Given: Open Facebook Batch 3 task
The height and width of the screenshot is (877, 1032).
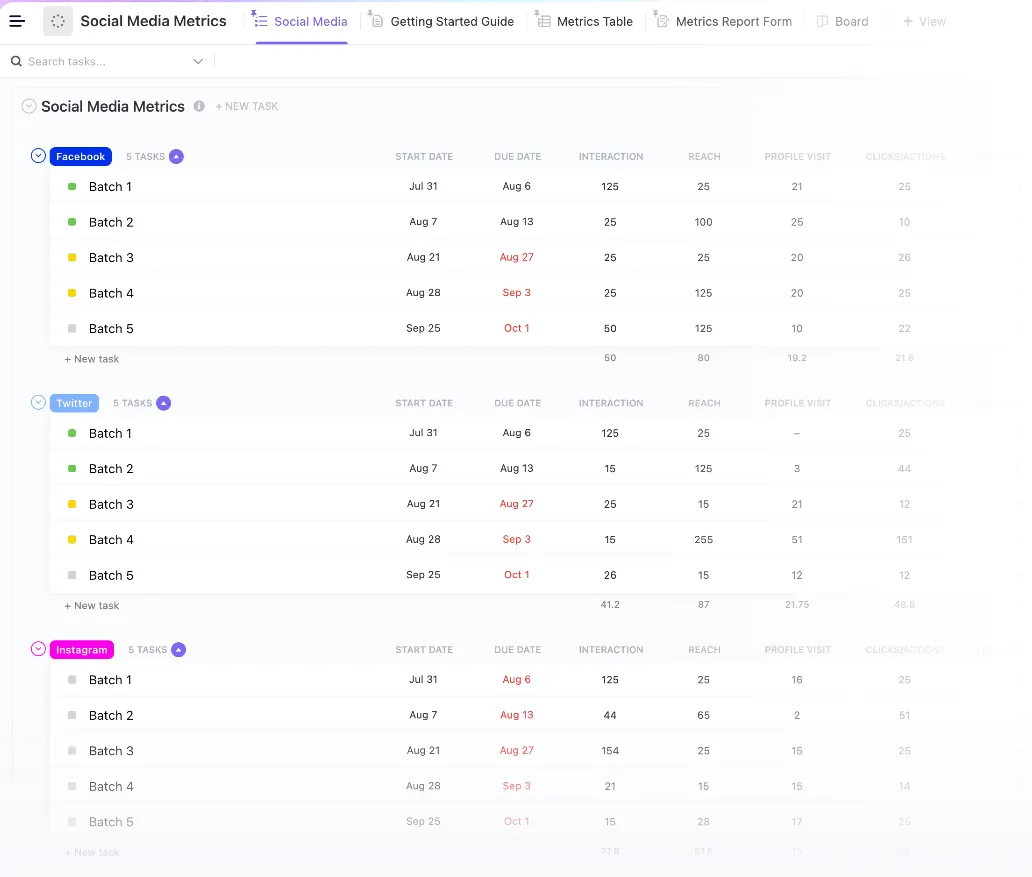Looking at the screenshot, I should (x=111, y=257).
